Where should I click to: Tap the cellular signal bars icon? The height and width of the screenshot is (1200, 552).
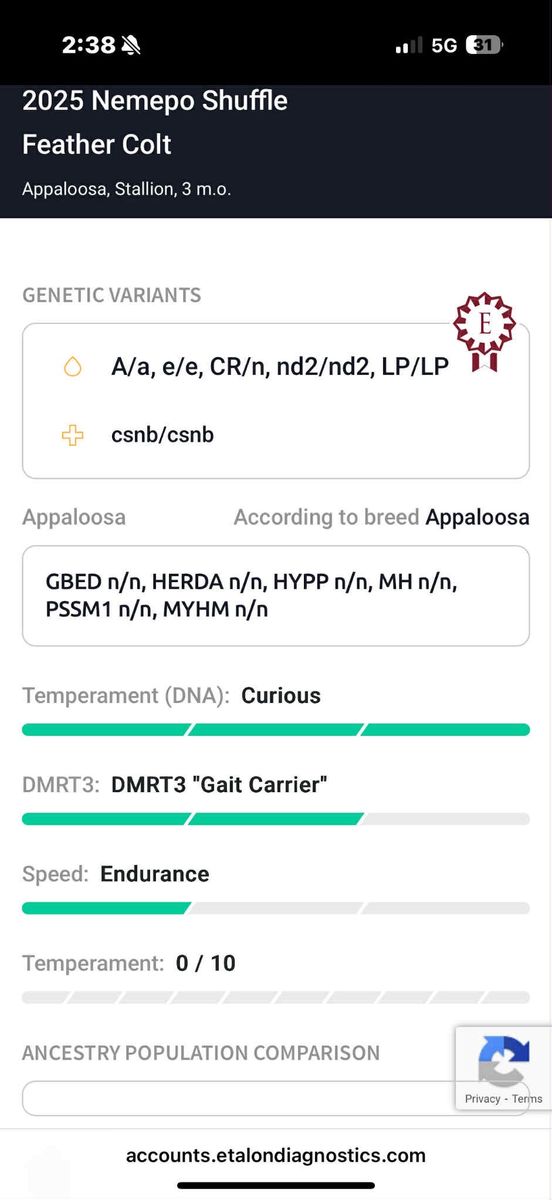pyautogui.click(x=409, y=46)
